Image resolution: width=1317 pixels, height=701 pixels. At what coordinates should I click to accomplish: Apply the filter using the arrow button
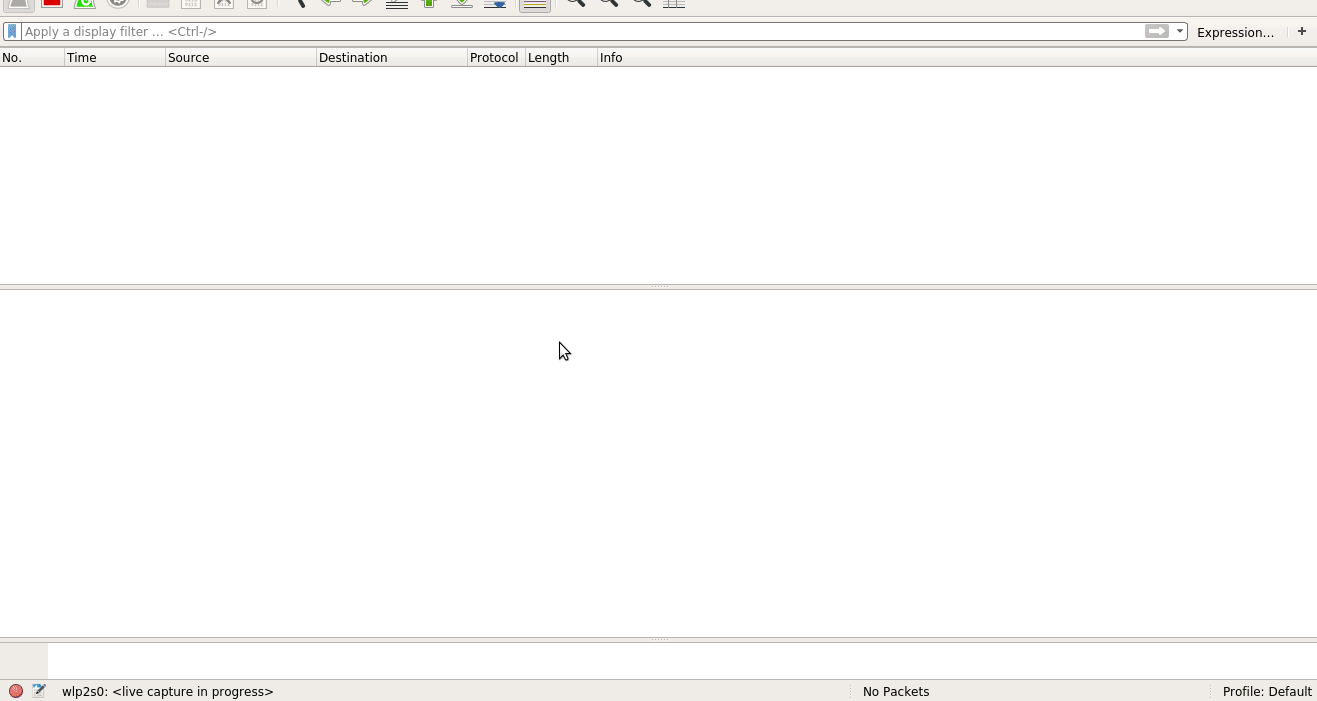click(1157, 32)
